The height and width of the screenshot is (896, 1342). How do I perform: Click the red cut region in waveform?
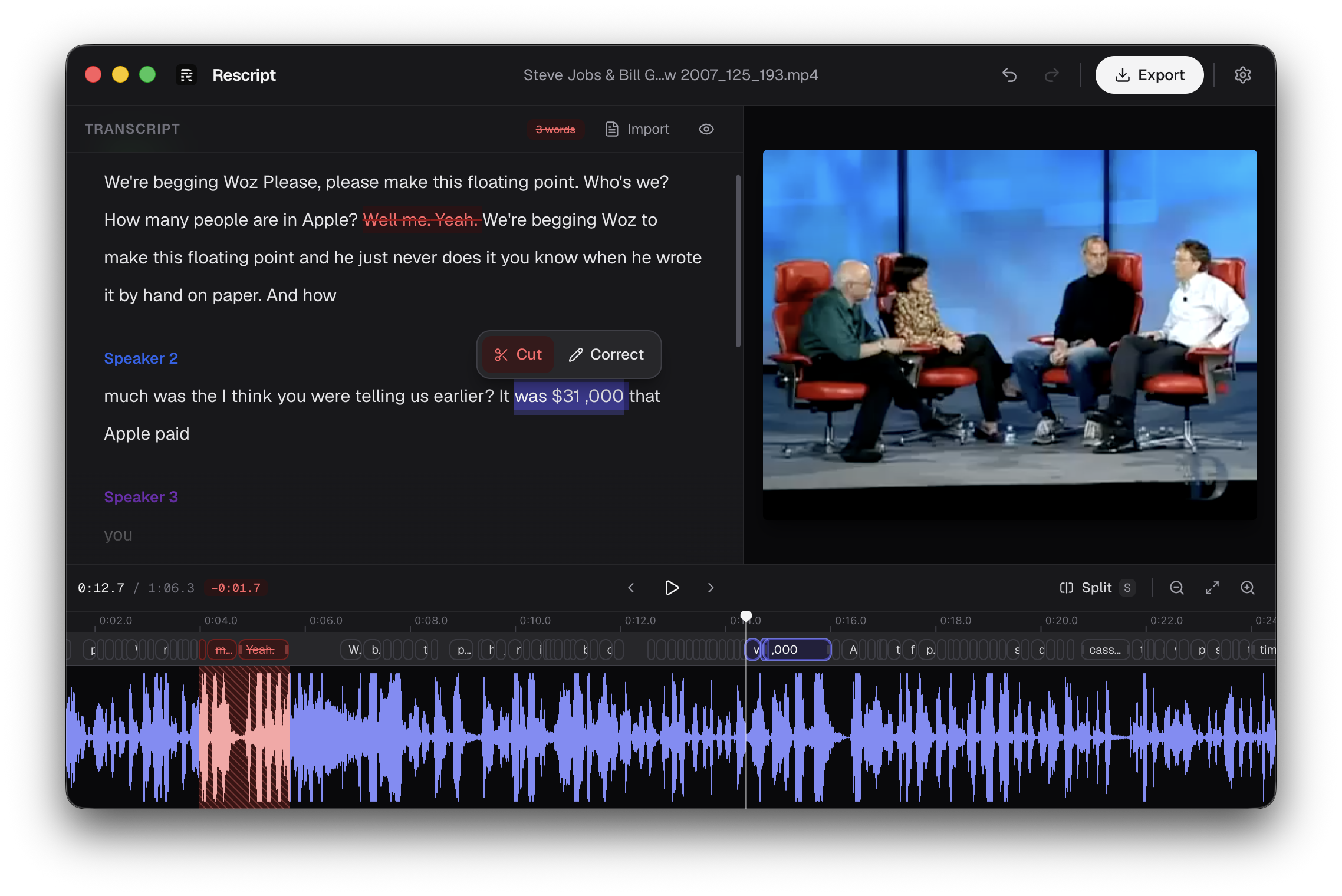pos(244,737)
